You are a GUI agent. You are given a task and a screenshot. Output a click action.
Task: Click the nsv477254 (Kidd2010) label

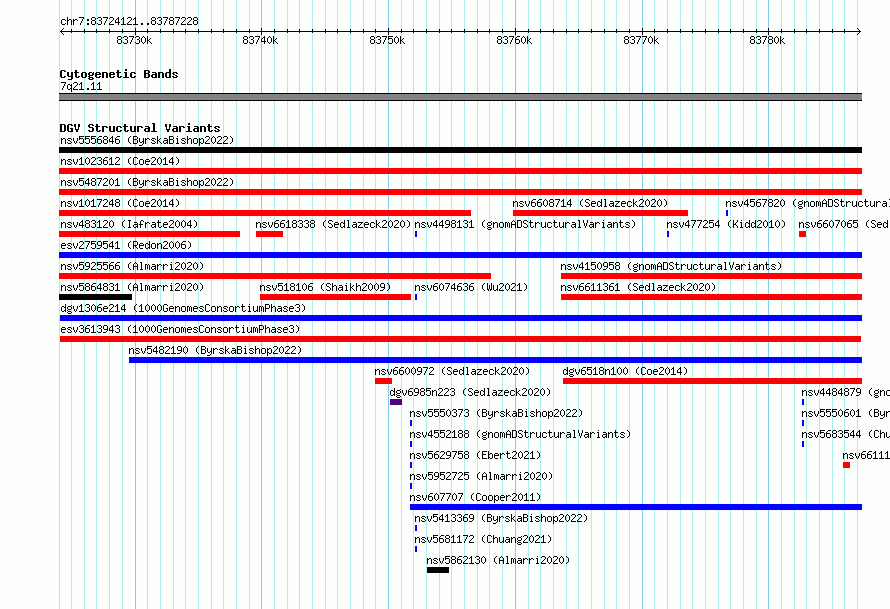pos(726,224)
